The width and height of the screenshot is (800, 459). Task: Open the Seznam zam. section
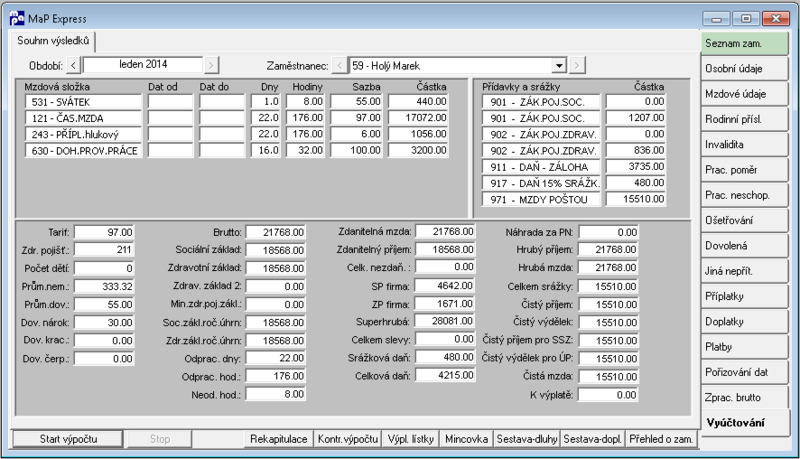pyautogui.click(x=744, y=43)
